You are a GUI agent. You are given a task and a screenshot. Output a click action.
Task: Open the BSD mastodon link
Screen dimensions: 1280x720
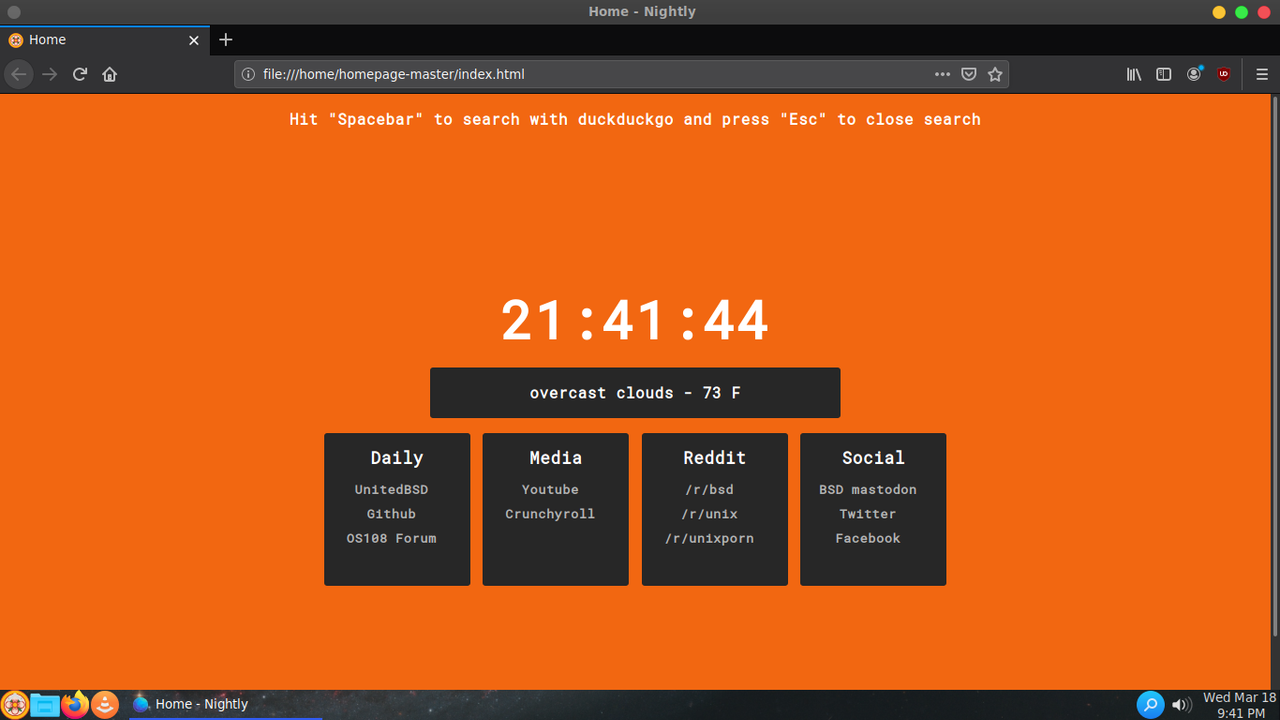[x=868, y=489]
